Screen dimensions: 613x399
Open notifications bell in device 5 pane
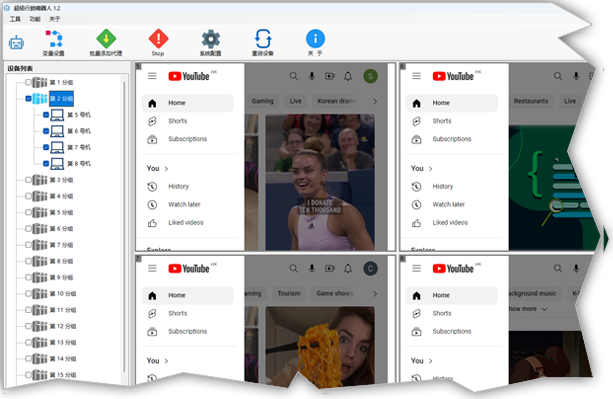click(x=348, y=76)
